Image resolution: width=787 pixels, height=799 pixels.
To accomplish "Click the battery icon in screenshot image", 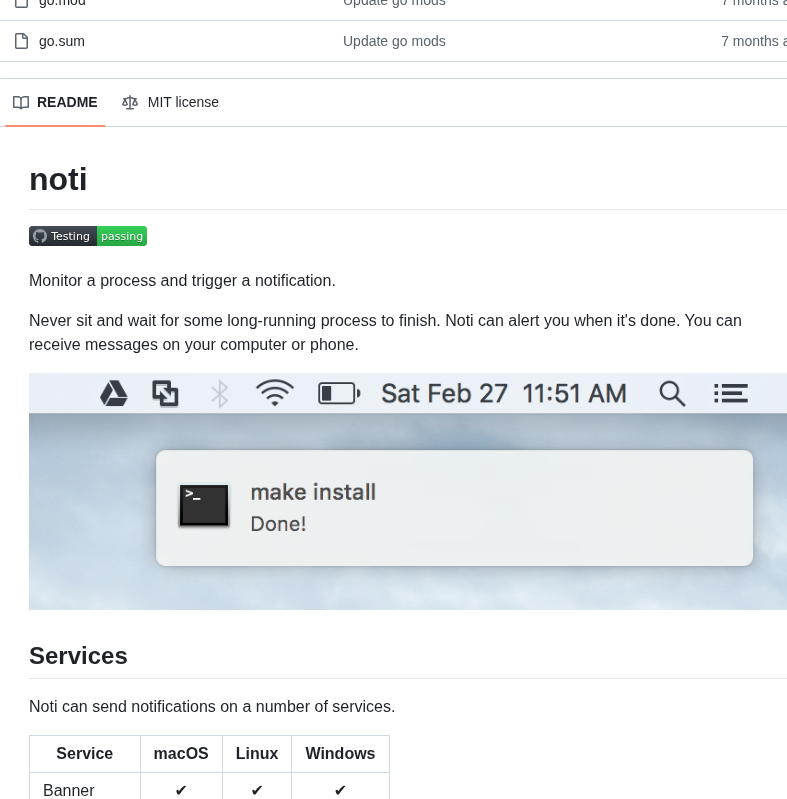I will tap(339, 393).
